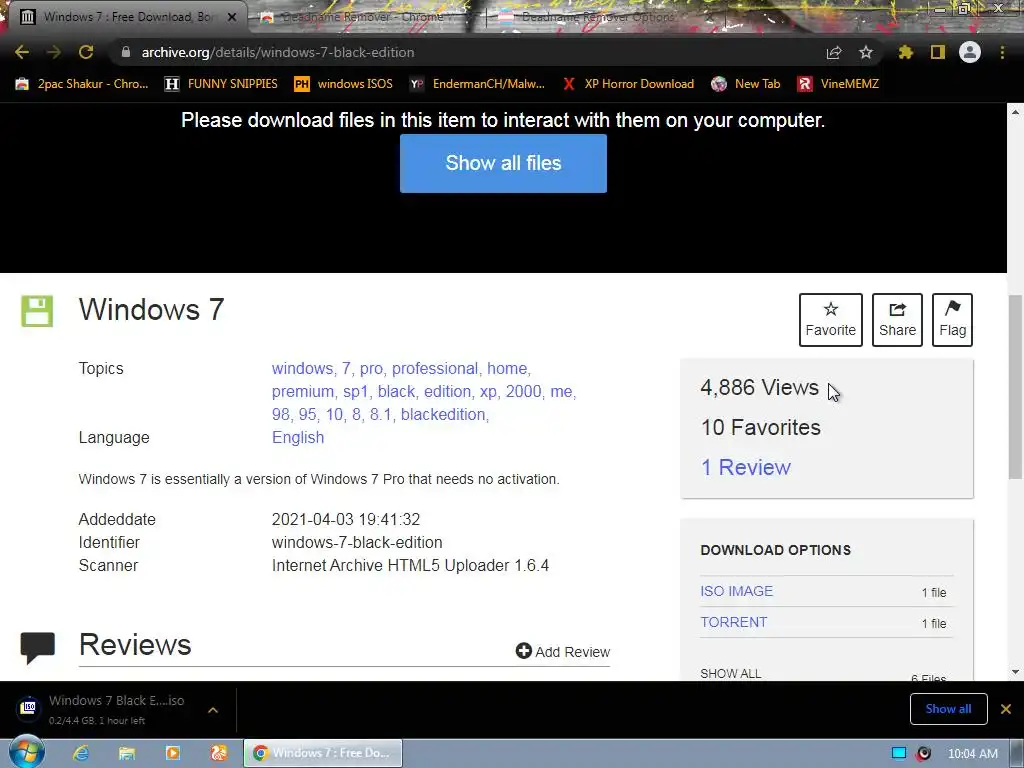Click the share-page icon in the address bar
The width and height of the screenshot is (1024, 768).
pos(834,52)
